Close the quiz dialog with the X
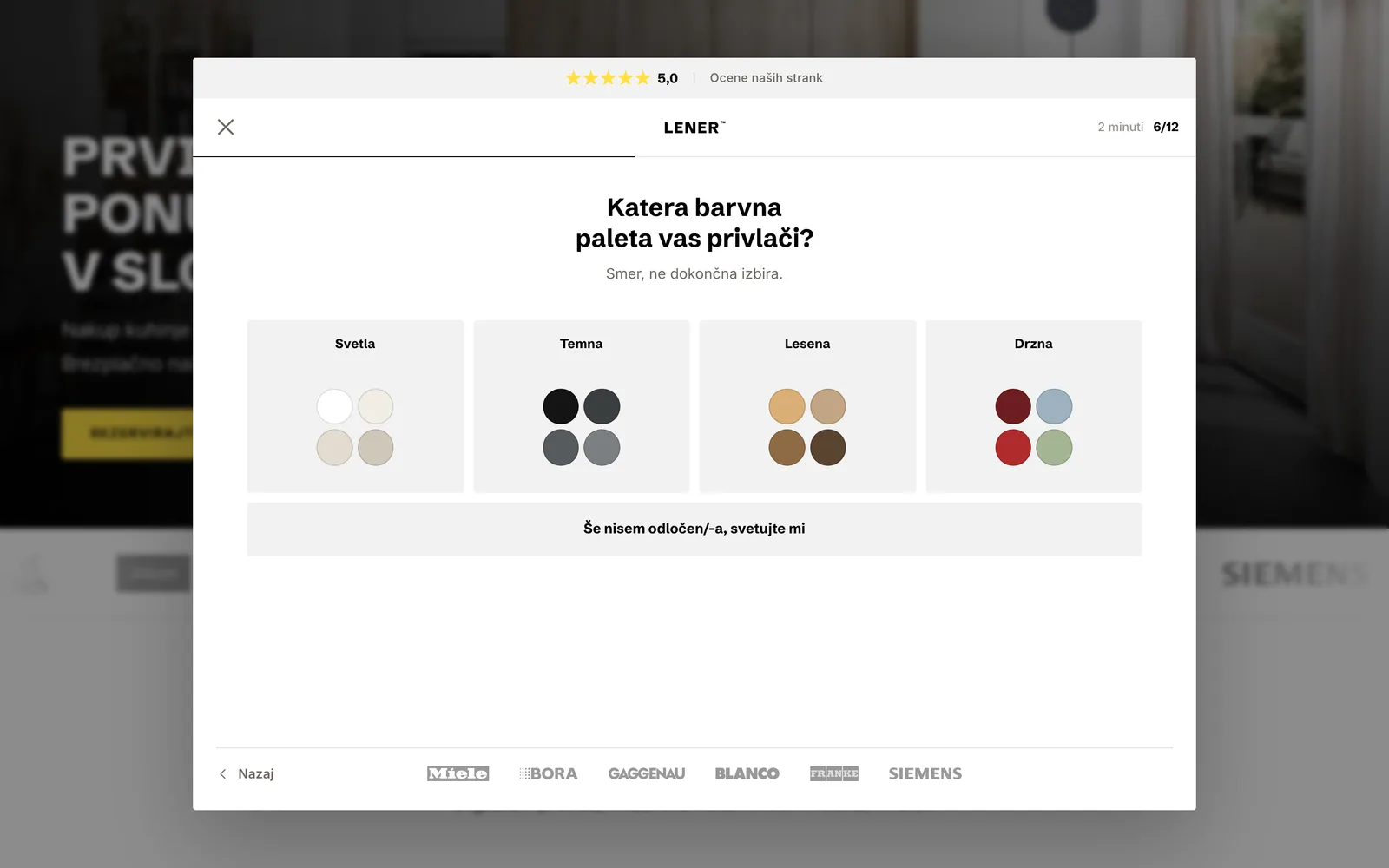1389x868 pixels. click(226, 127)
